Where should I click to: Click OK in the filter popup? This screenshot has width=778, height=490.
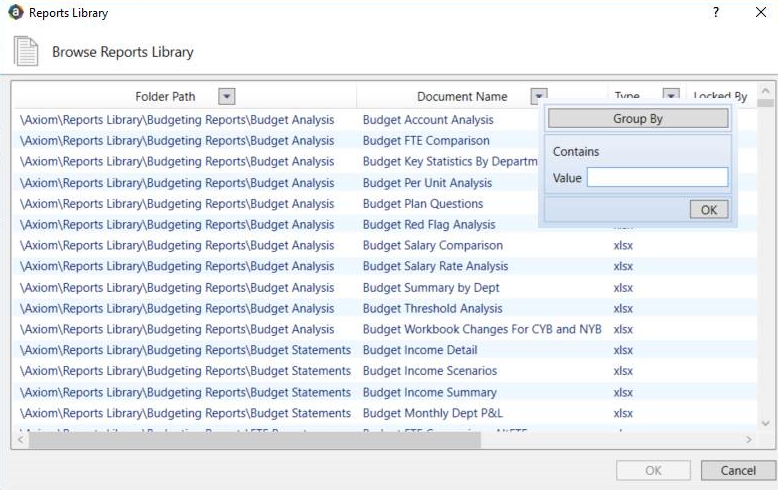point(708,210)
